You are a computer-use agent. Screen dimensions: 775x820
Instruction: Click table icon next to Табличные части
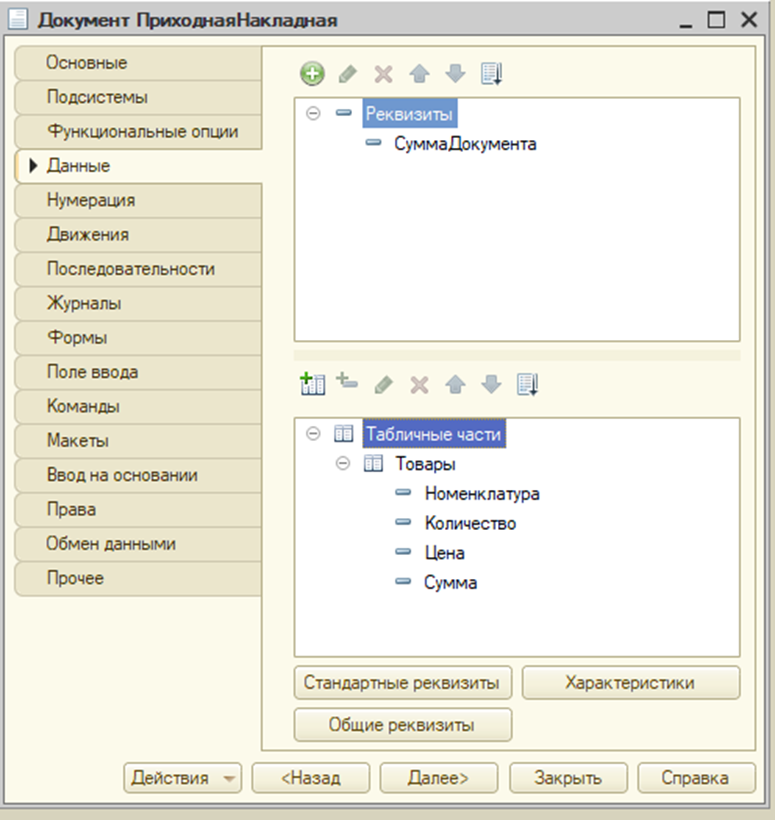point(344,434)
